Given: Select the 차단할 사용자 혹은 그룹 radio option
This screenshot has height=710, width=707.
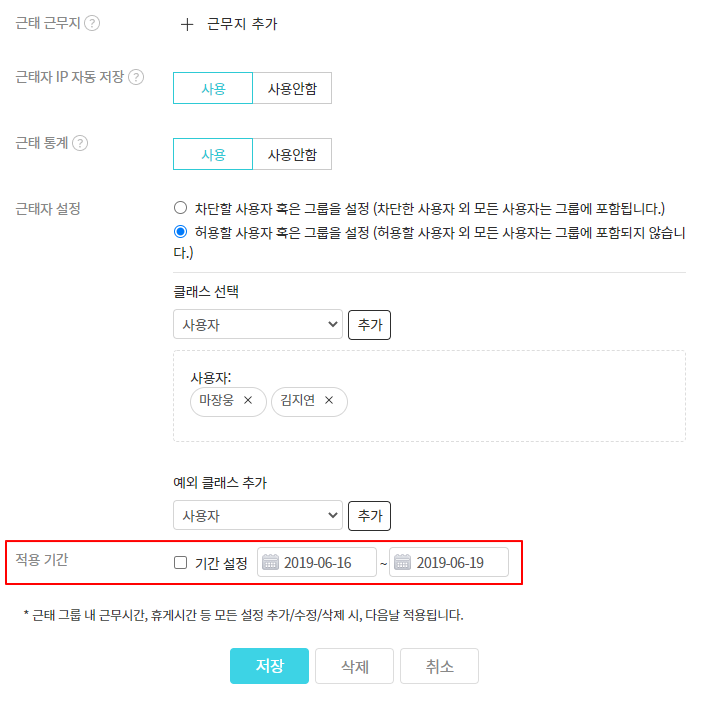Looking at the screenshot, I should 181,208.
